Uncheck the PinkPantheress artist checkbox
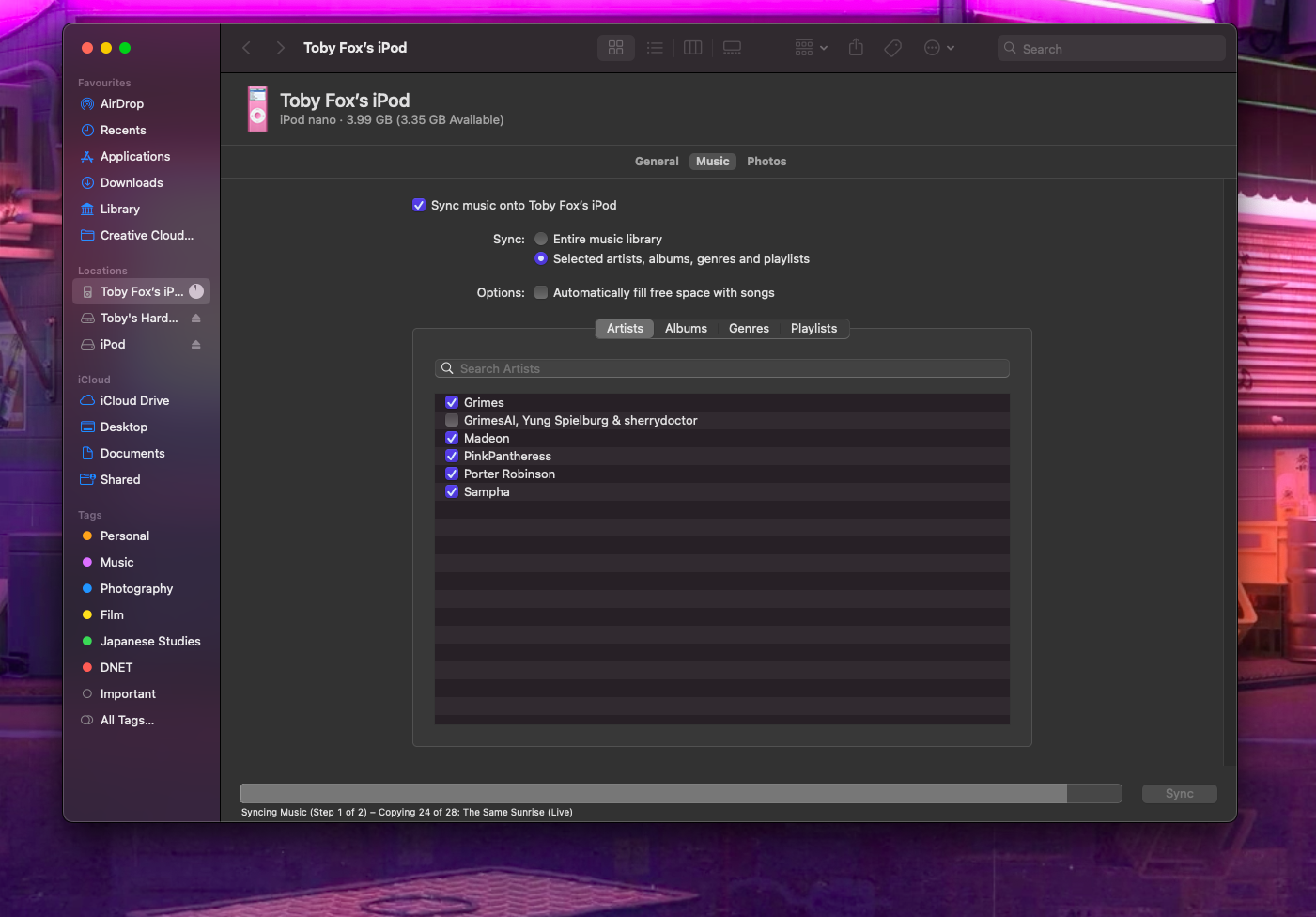 (x=452, y=456)
